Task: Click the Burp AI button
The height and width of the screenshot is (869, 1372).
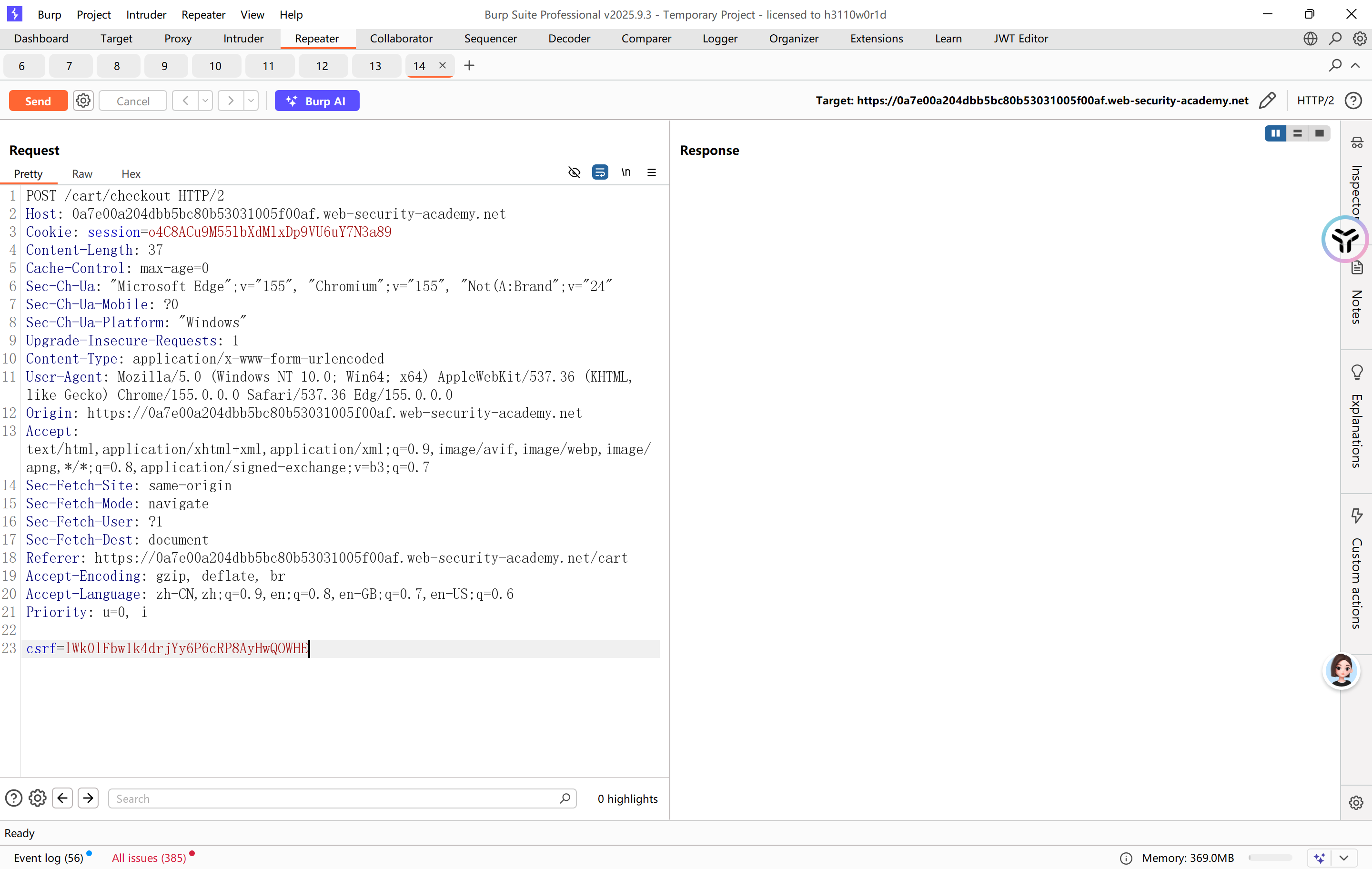Action: click(x=317, y=101)
